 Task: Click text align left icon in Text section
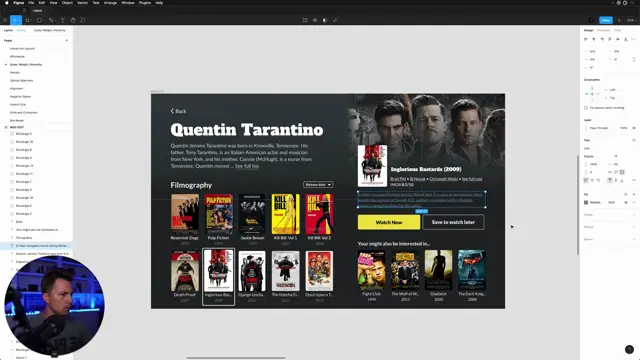[586, 180]
